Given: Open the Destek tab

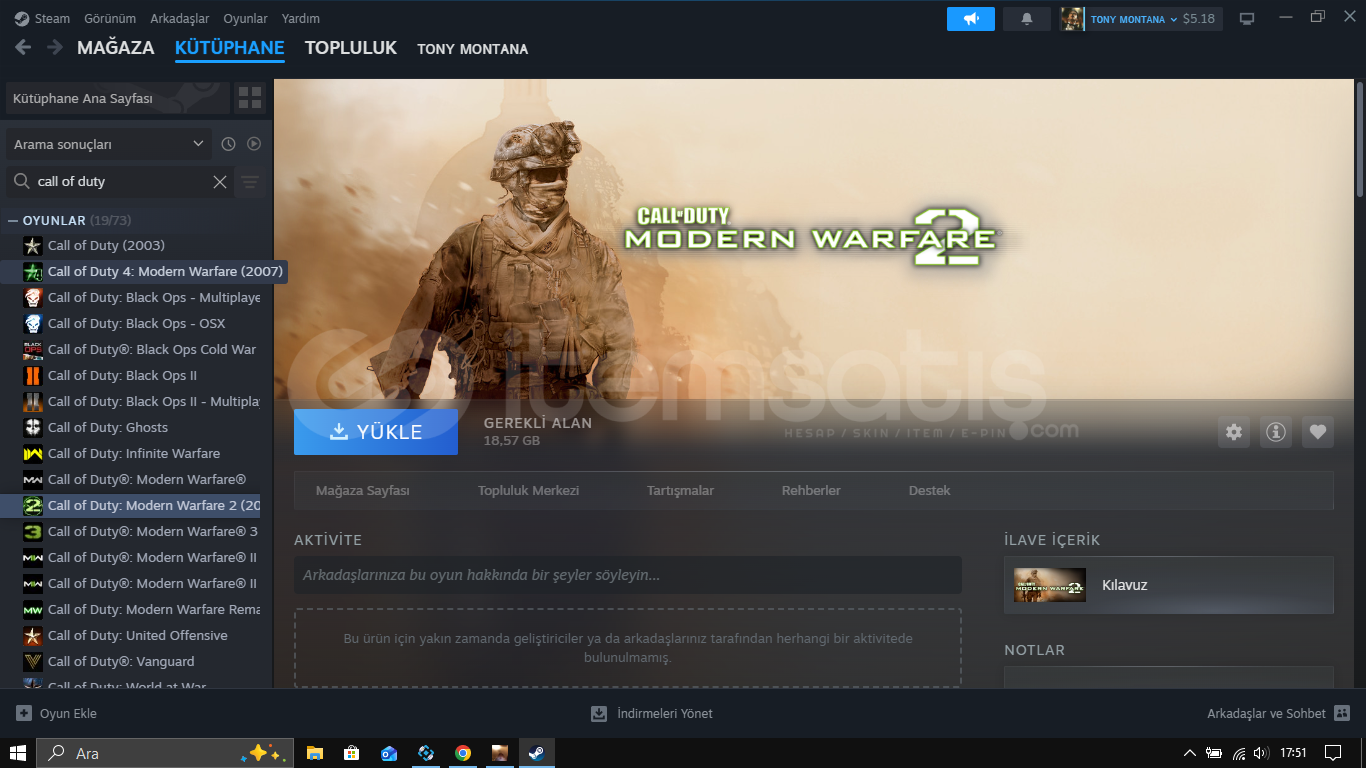Looking at the screenshot, I should point(929,491).
